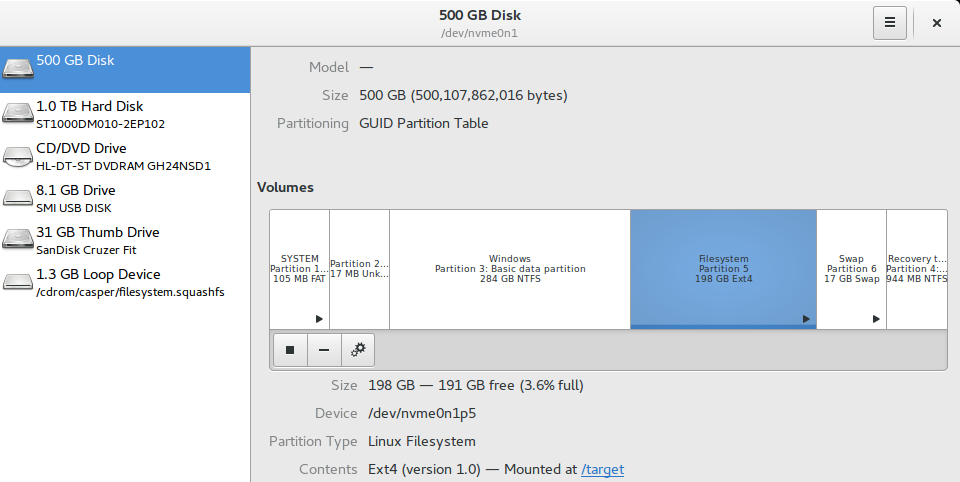Click the 1.0 TB Hard Disk drive icon
The height and width of the screenshot is (482, 960).
click(x=18, y=113)
